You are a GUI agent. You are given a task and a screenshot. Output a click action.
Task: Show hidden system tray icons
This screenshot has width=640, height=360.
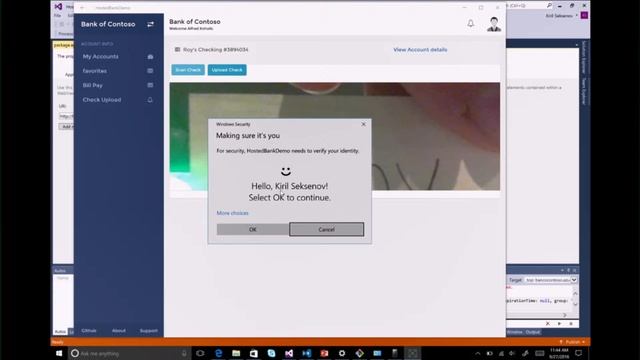click(x=478, y=353)
